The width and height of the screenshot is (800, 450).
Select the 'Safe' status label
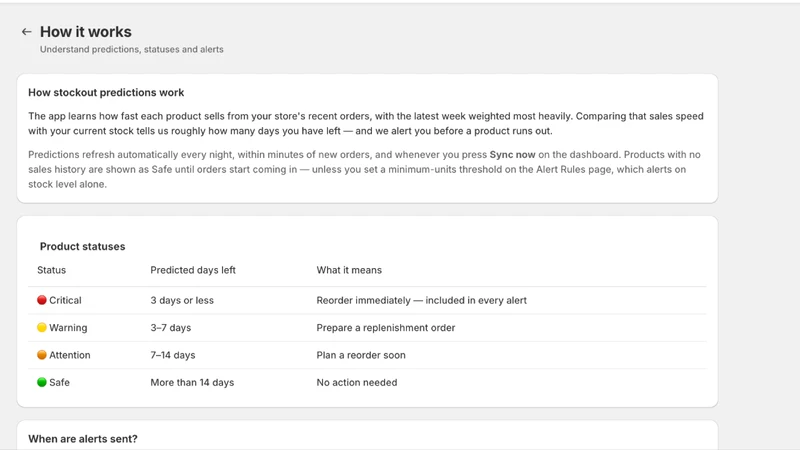coord(59,382)
